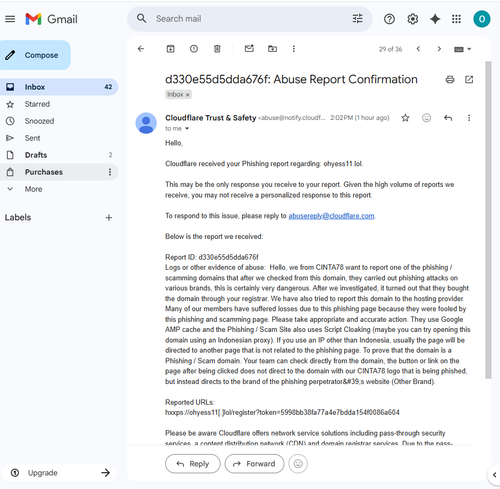Image resolution: width=500 pixels, height=489 pixels.
Task: Open input tools dropdown
Action: pos(462,49)
